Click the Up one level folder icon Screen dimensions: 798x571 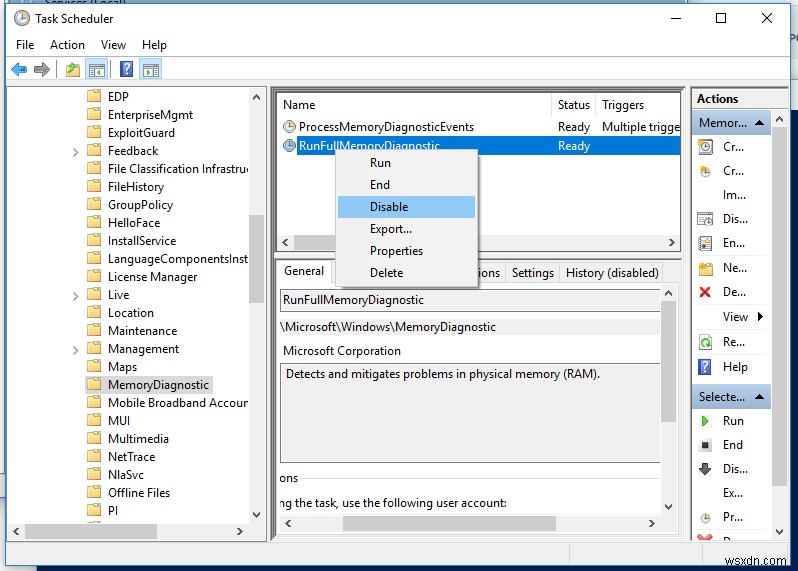coord(73,69)
